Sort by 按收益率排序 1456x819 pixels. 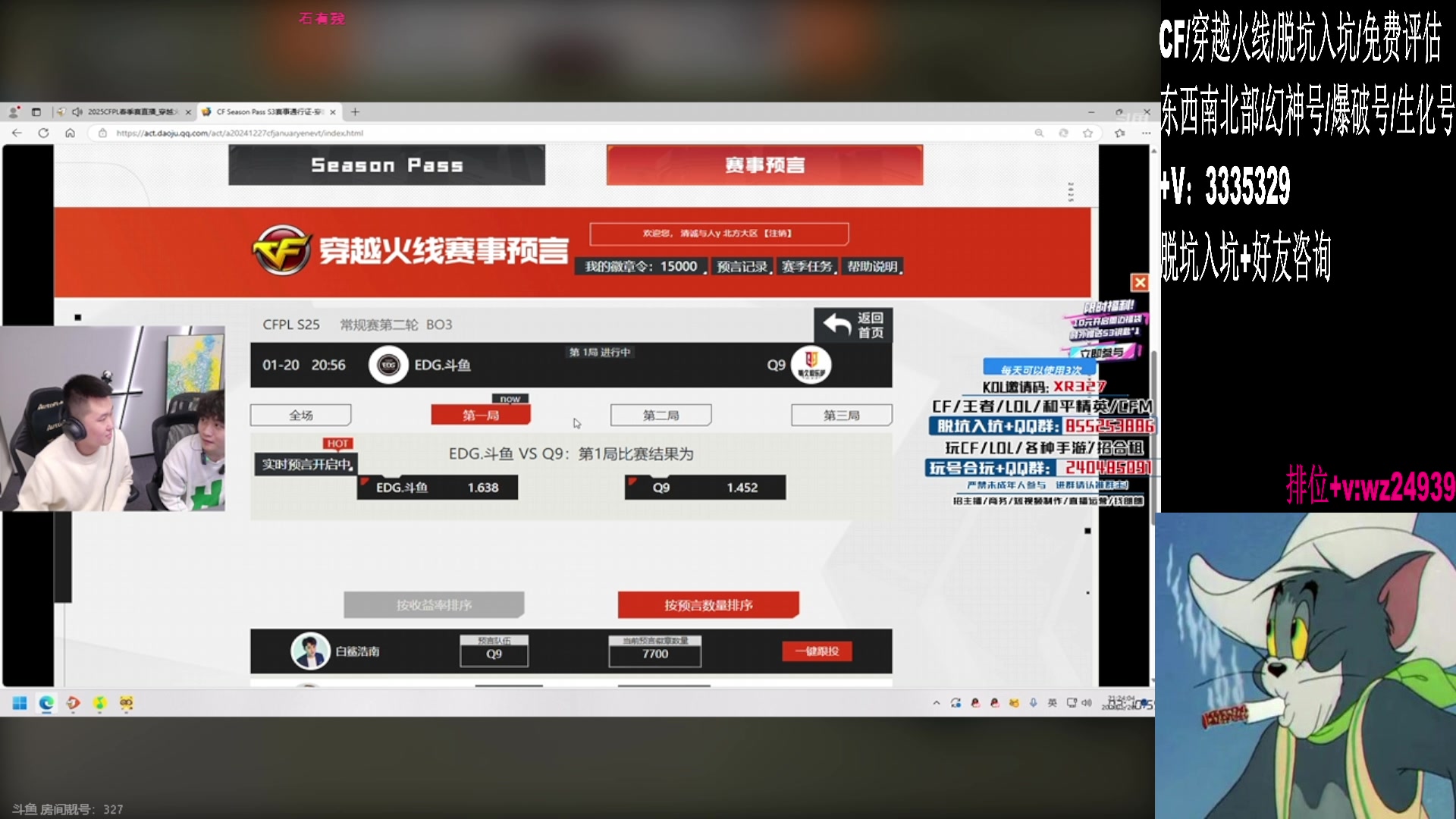pyautogui.click(x=434, y=605)
